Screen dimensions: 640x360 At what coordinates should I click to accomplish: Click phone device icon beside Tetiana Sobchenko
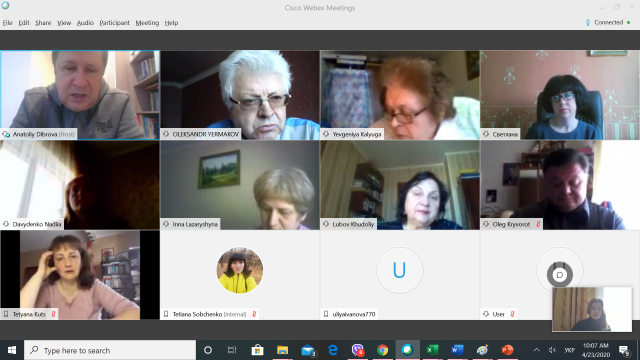[x=166, y=314]
